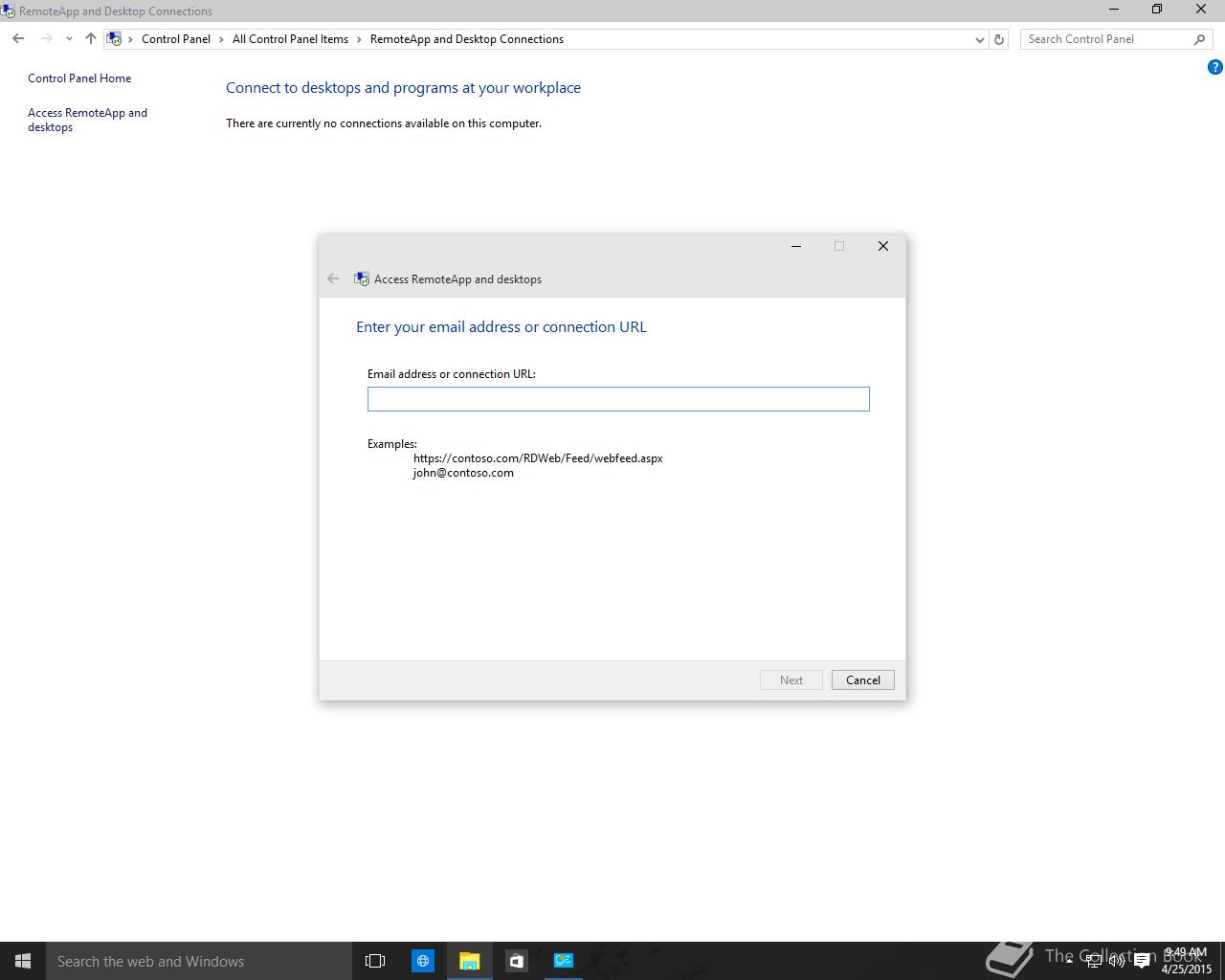Click Search the web and Windows box
Viewport: 1225px width, 980px height.
pos(199,961)
